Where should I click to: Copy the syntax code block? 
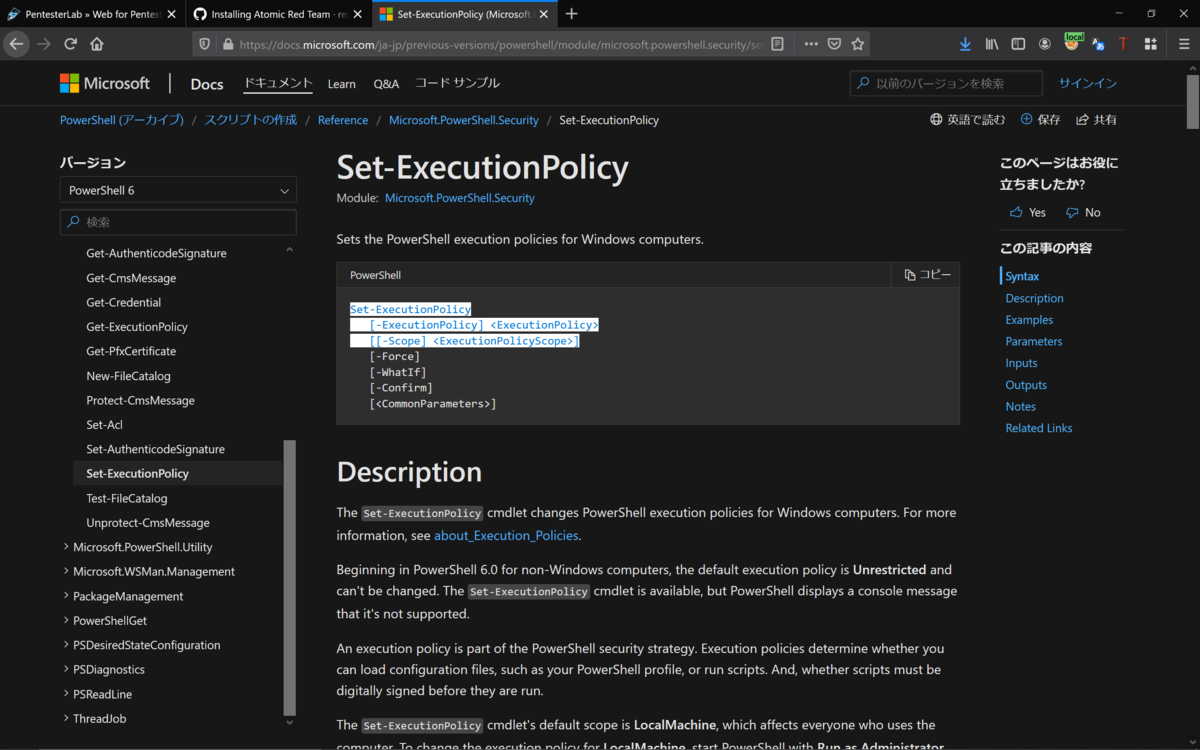[927, 275]
